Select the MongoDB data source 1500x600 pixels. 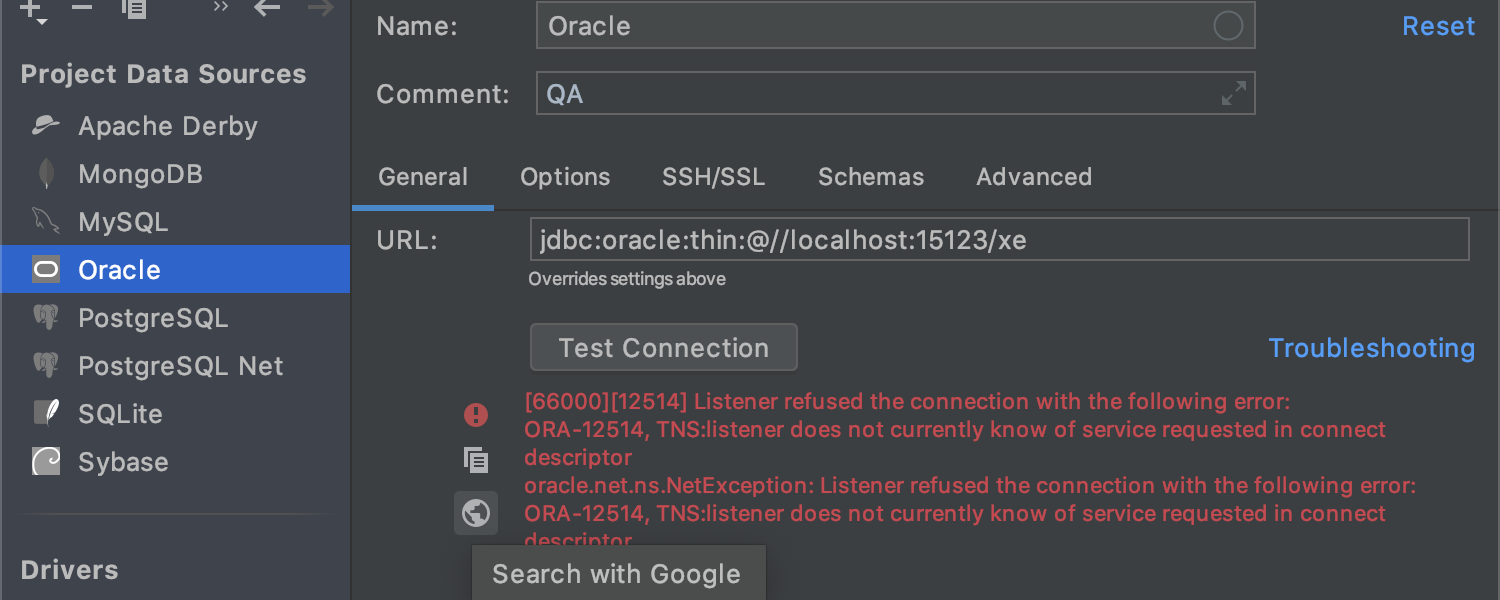140,174
